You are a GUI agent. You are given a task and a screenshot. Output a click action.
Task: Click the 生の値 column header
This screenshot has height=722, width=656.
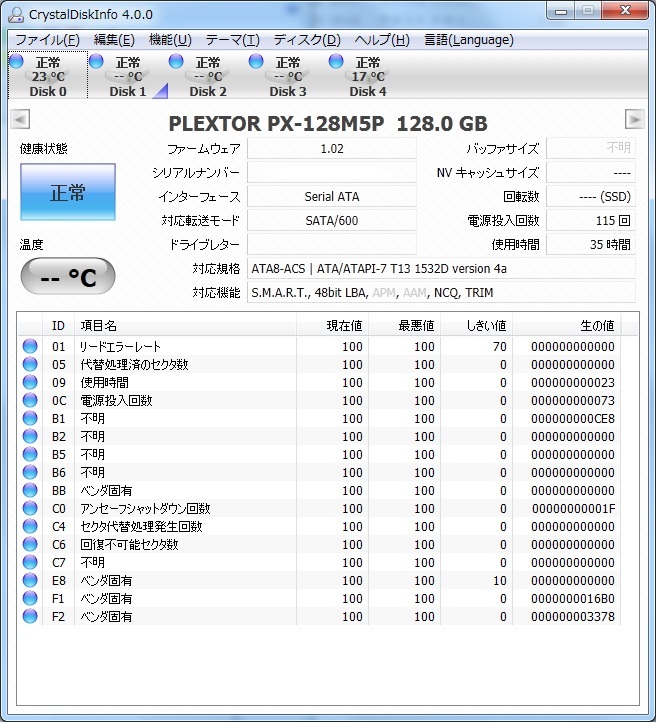567,326
